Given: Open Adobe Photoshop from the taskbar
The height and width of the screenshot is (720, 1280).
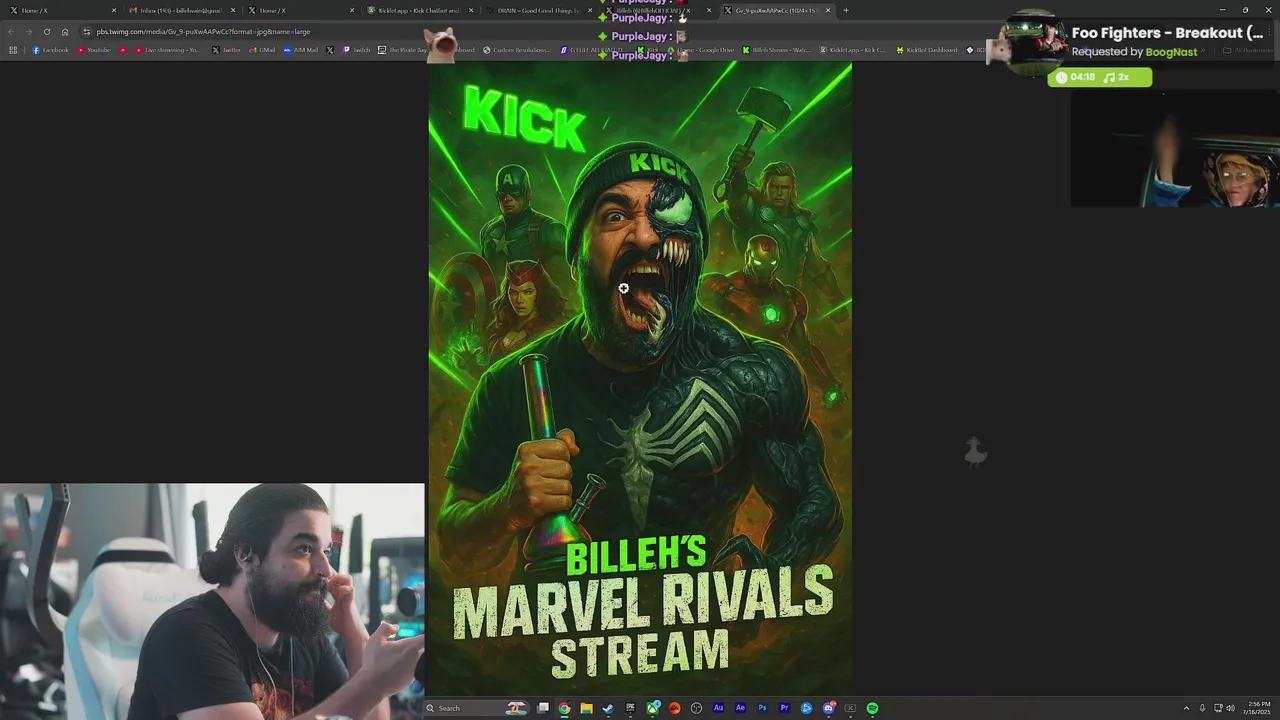Looking at the screenshot, I should [762, 708].
